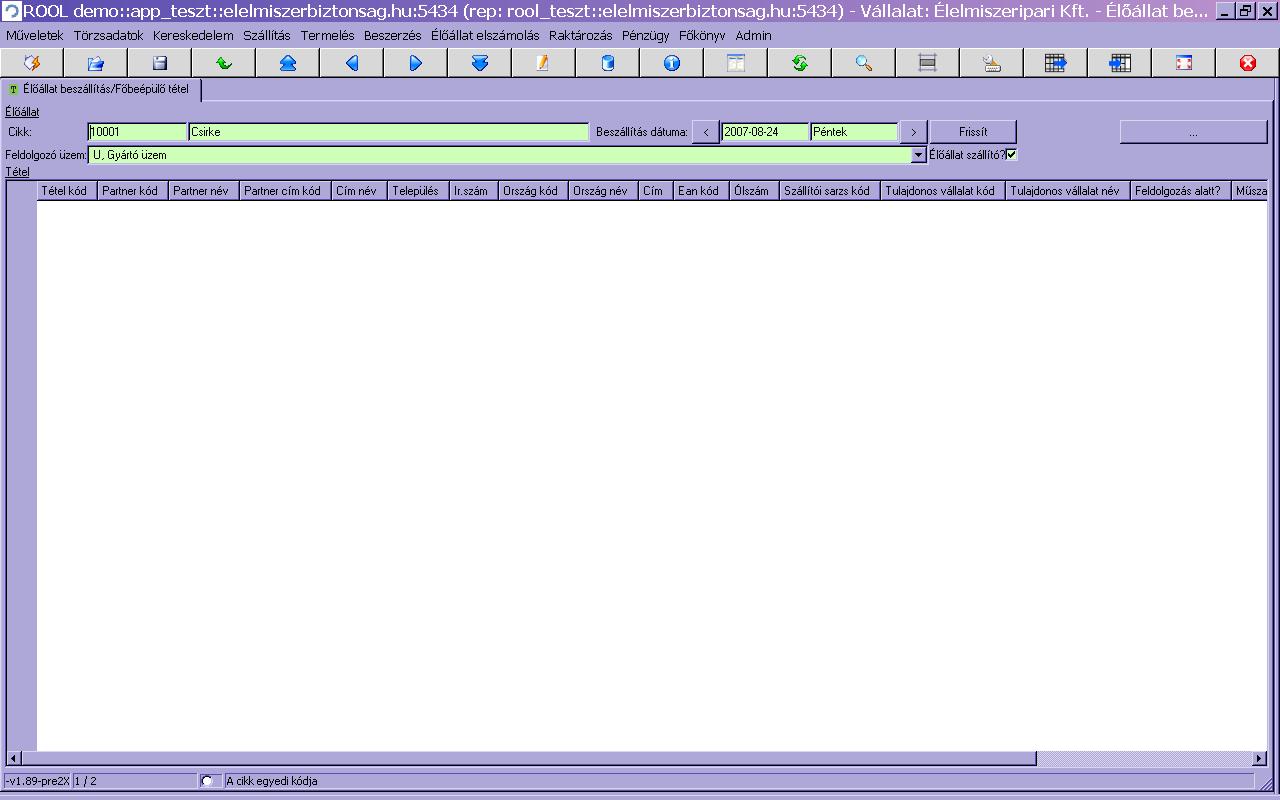This screenshot has height=800, width=1280.
Task: Click the table import arrow icon
Action: (1120, 63)
